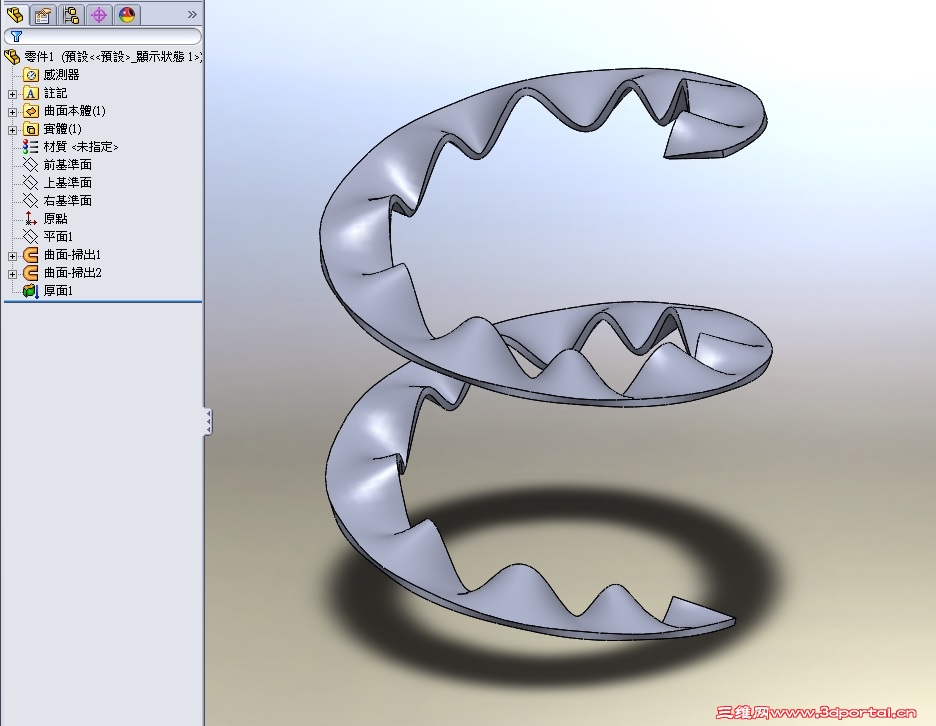This screenshot has width=936, height=726.
Task: Switch to the ConfigurationManager tab
Action: tap(71, 14)
